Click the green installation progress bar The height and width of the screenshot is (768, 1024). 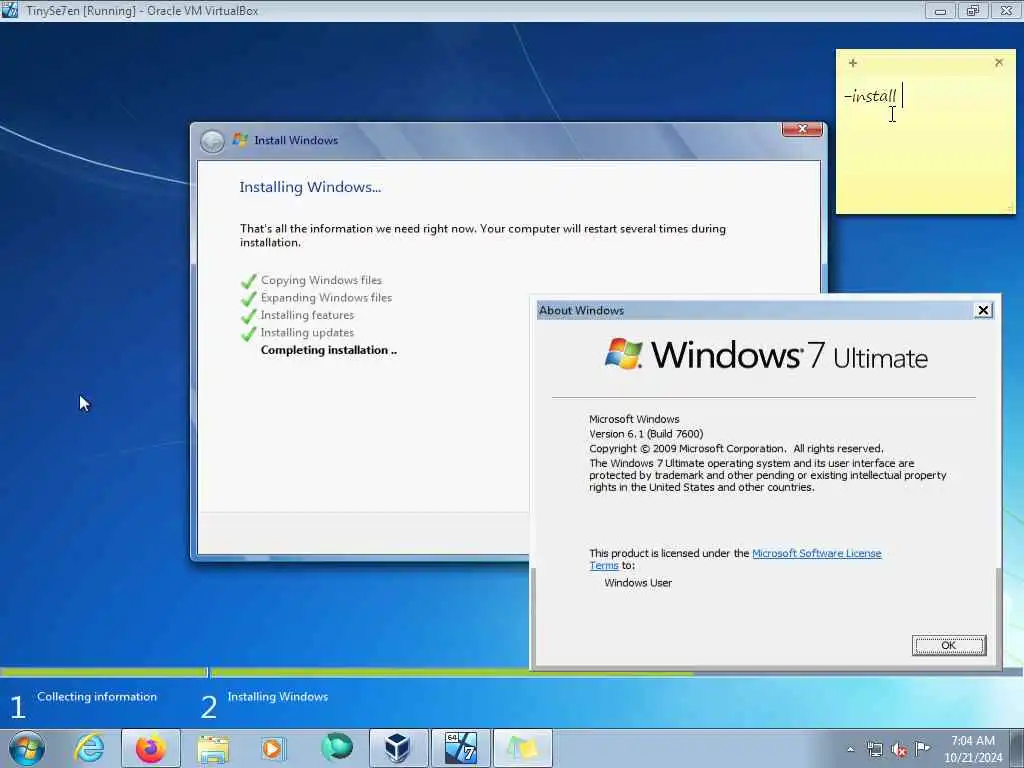(451, 672)
